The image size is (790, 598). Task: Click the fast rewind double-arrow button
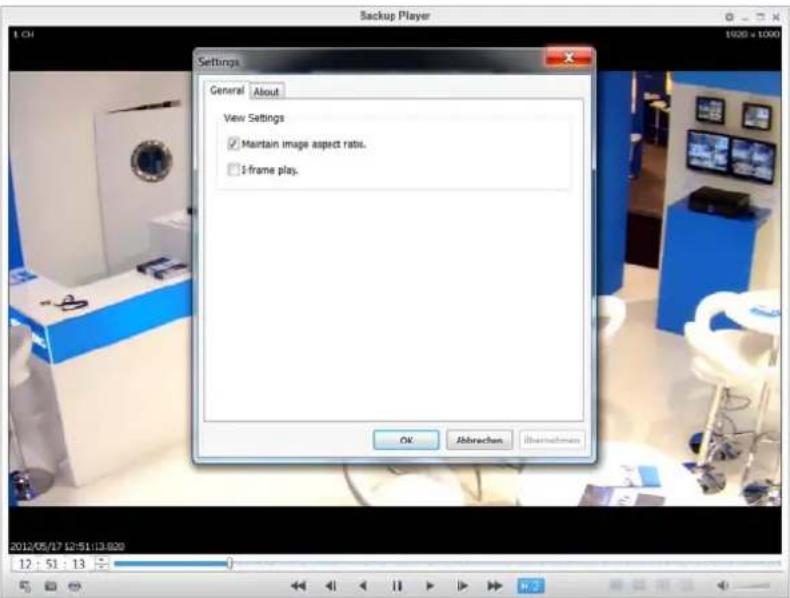pos(298,586)
